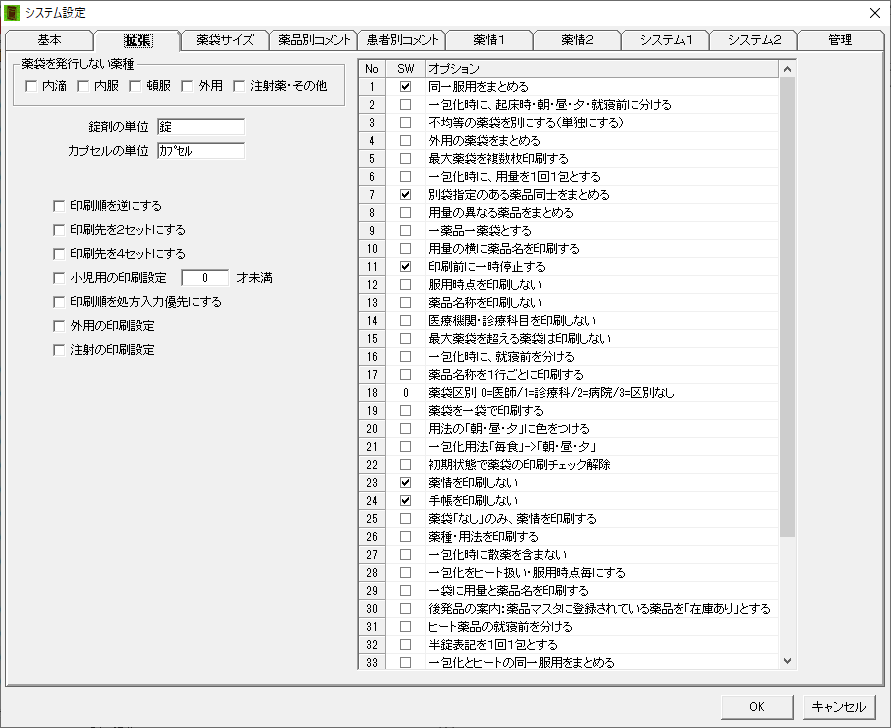Click the application icon in the title bar
The width and height of the screenshot is (891, 728).
point(12,12)
